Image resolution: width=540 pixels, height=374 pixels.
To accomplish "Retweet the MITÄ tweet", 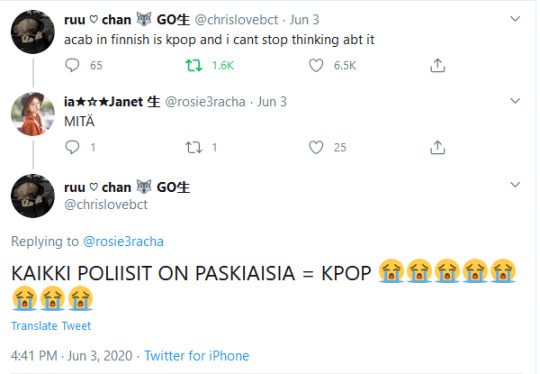I will coord(194,147).
